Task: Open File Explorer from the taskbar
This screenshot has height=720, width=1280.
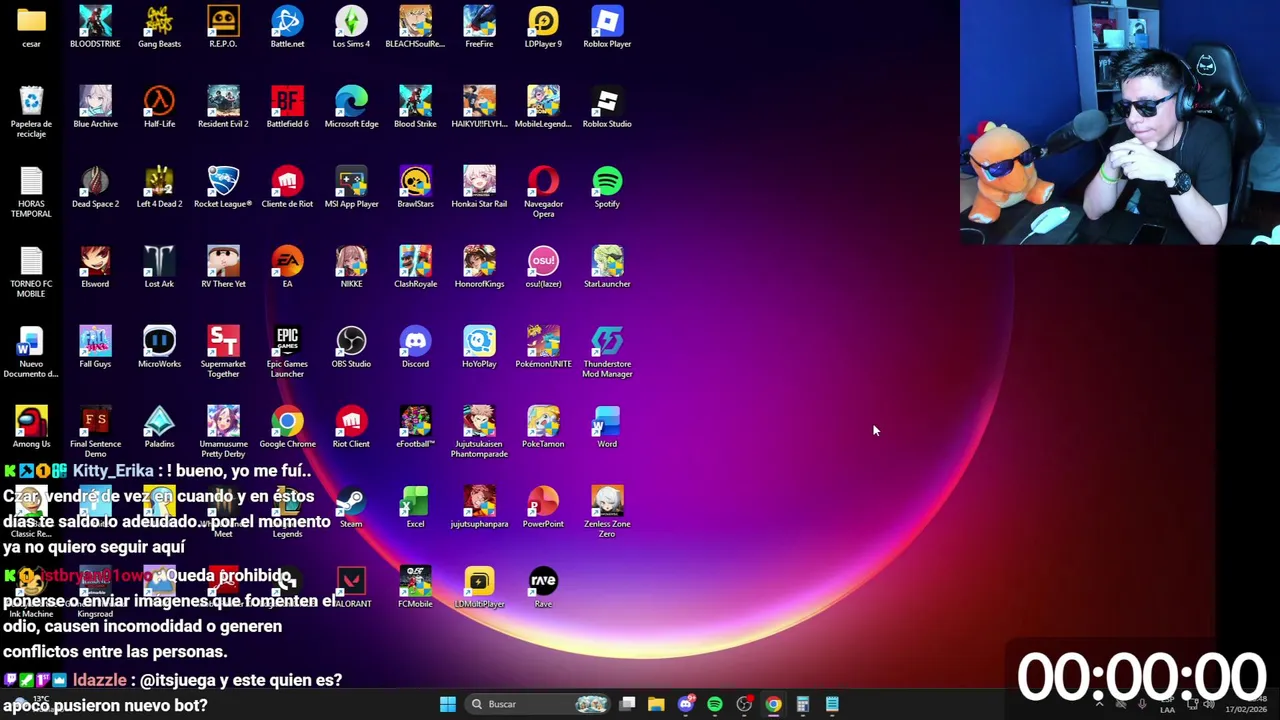Action: (x=656, y=704)
